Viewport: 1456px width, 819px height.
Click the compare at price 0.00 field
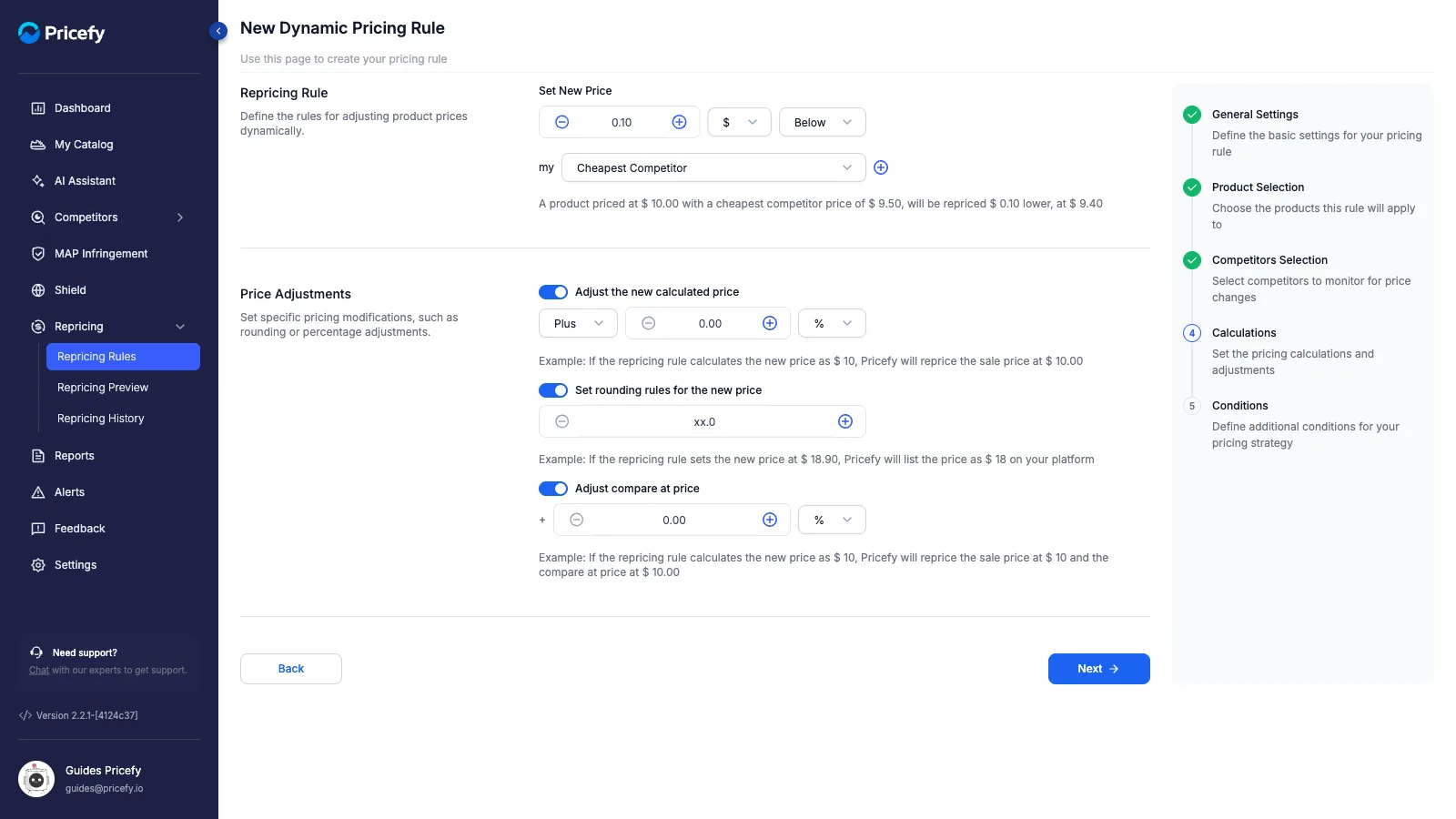(673, 520)
